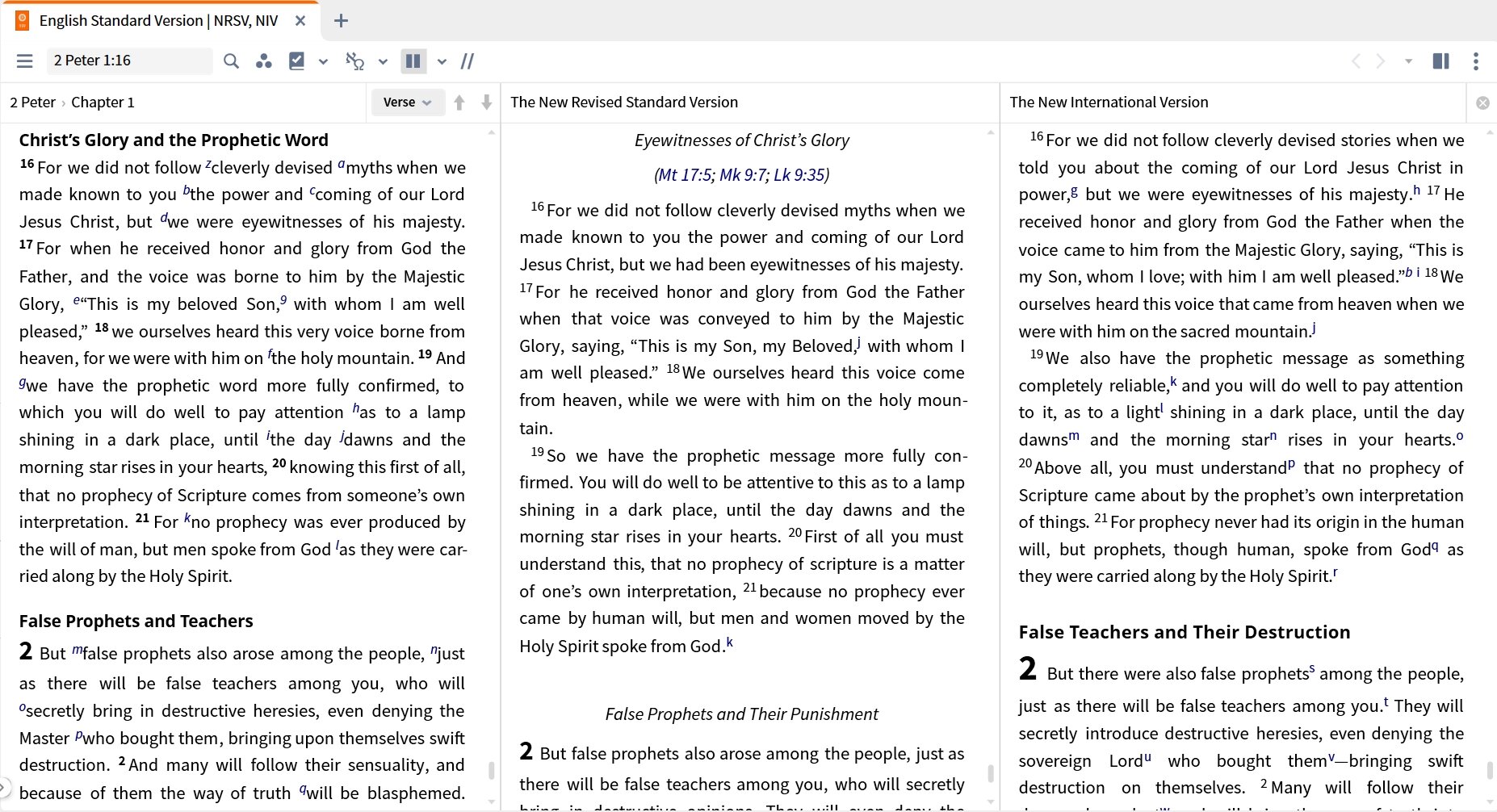Click the search magnifier icon
The height and width of the screenshot is (812, 1497).
coord(231,61)
